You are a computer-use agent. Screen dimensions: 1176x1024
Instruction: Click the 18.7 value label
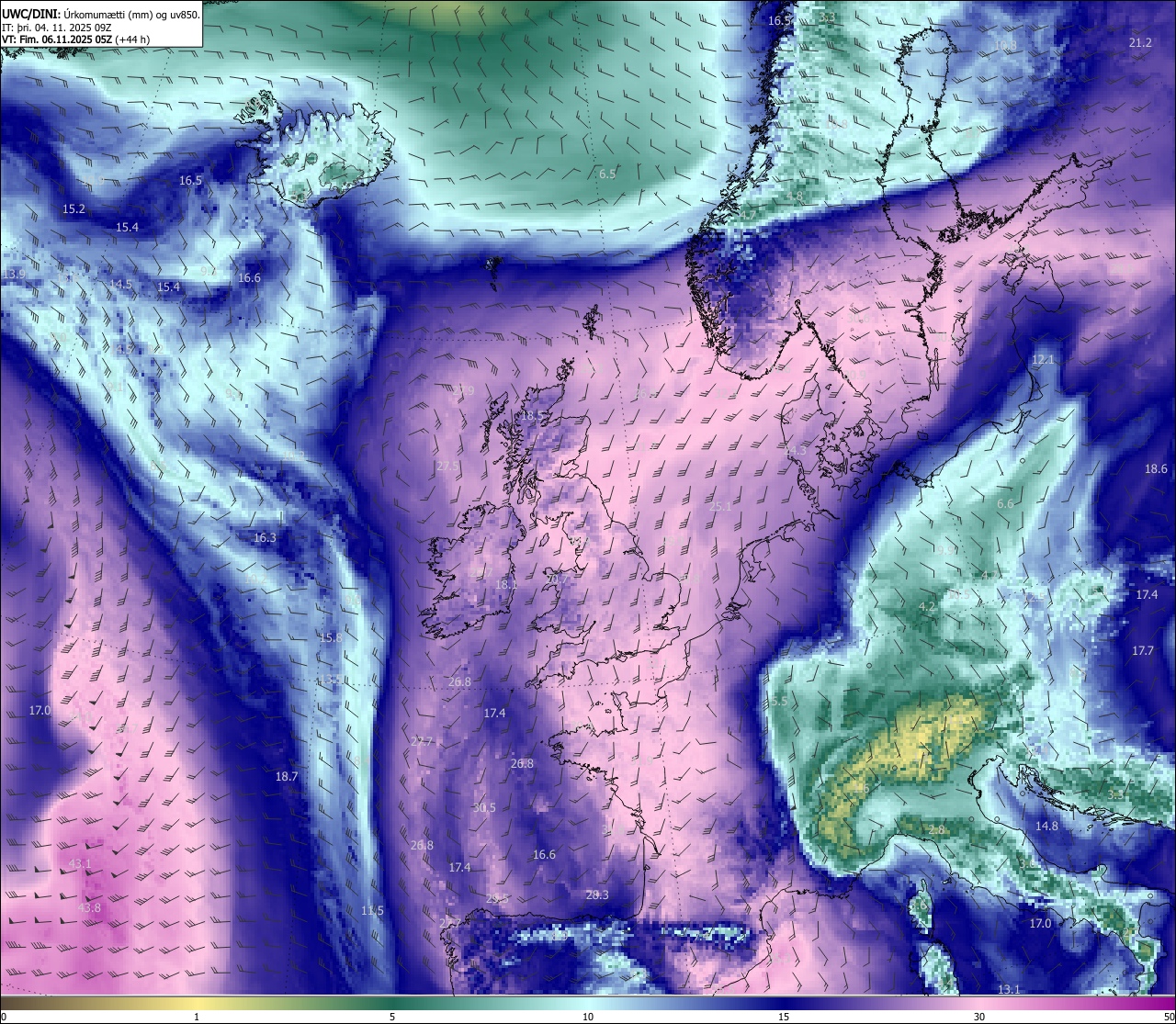287,777
